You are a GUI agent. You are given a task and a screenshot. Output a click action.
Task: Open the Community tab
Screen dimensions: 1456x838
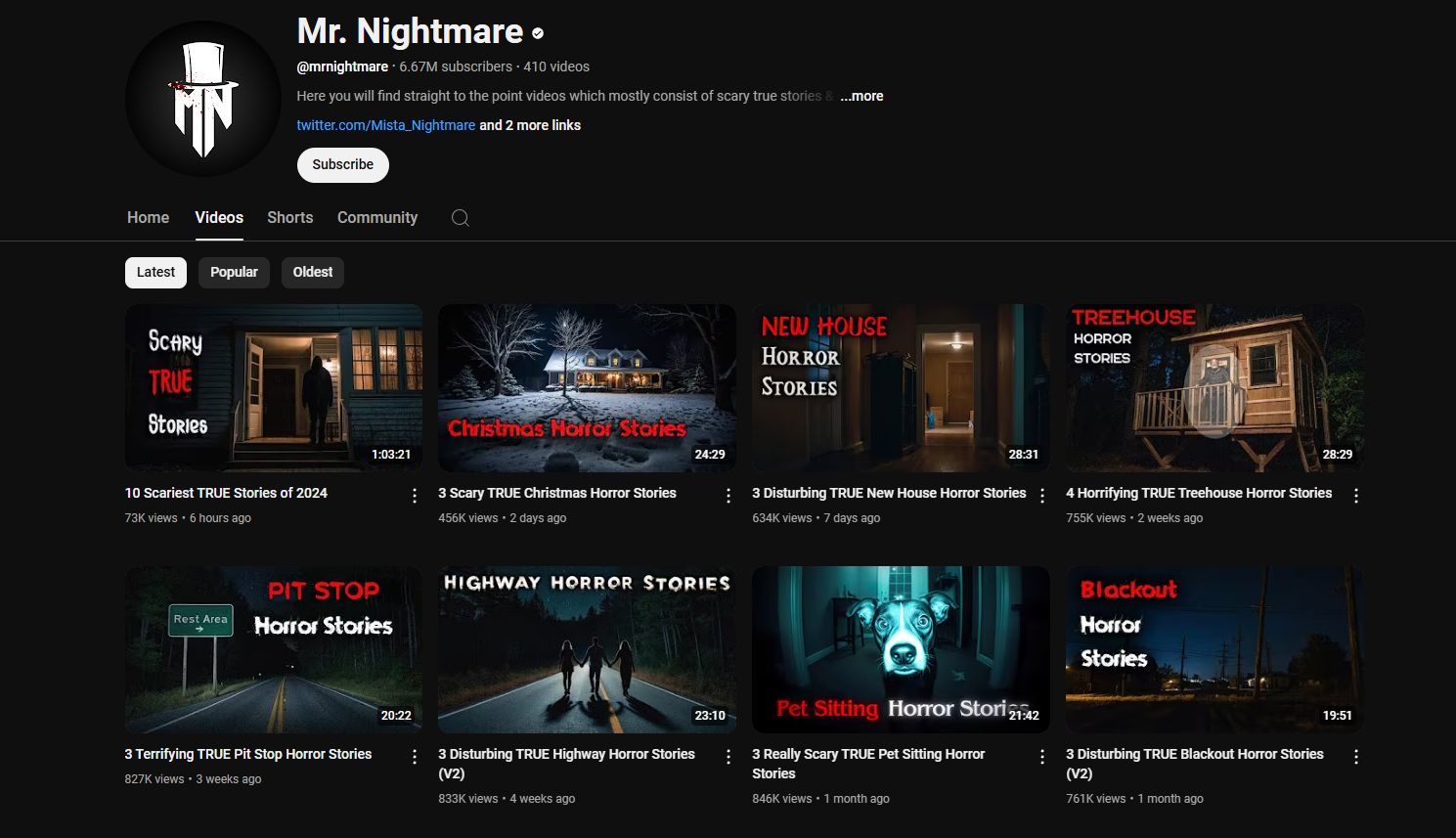pyautogui.click(x=377, y=217)
